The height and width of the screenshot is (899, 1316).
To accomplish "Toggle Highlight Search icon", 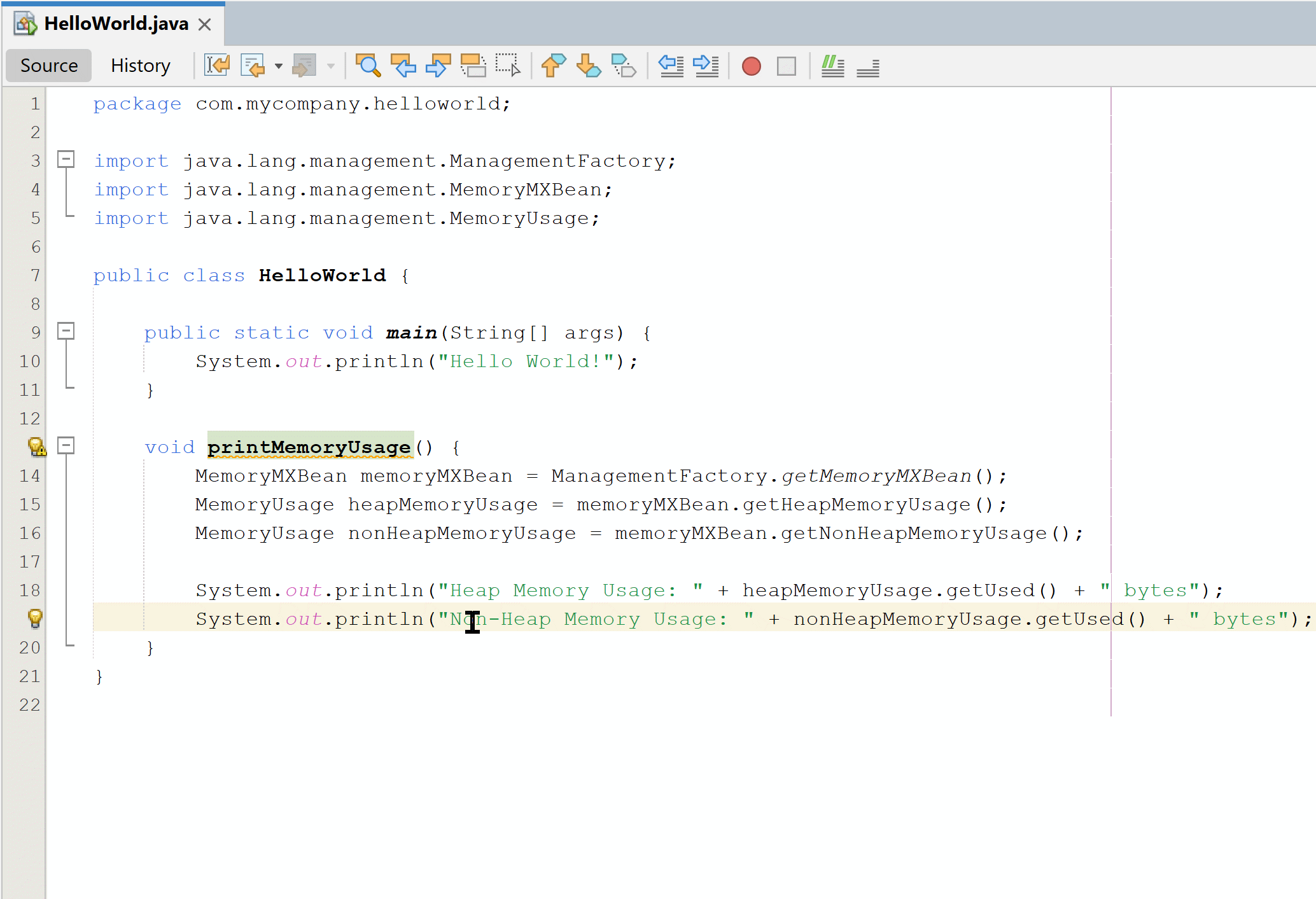I will click(473, 66).
